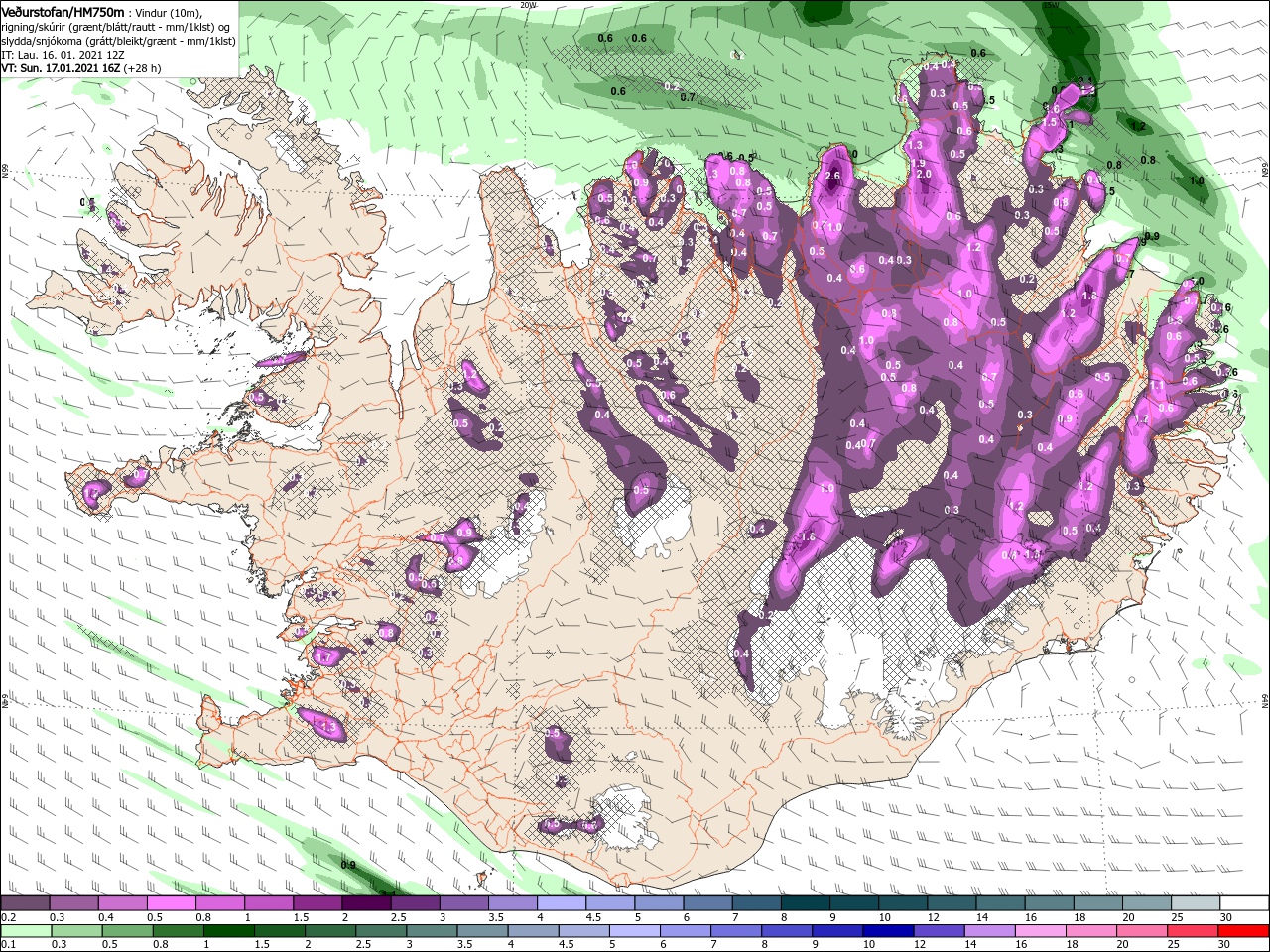Click the 2.0 snowfall value in the northeast
The width and height of the screenshot is (1270, 952).
point(925,175)
